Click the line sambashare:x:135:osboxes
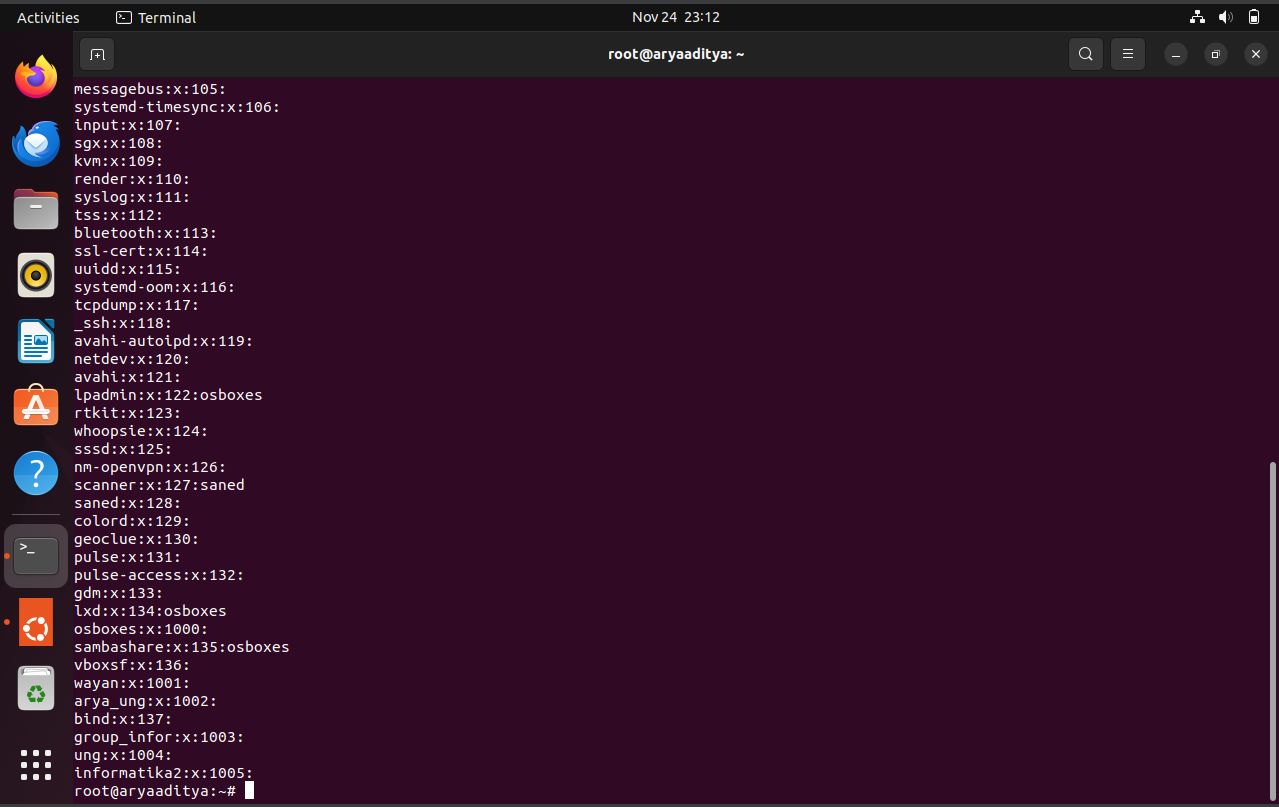The image size is (1279, 807). click(x=182, y=647)
